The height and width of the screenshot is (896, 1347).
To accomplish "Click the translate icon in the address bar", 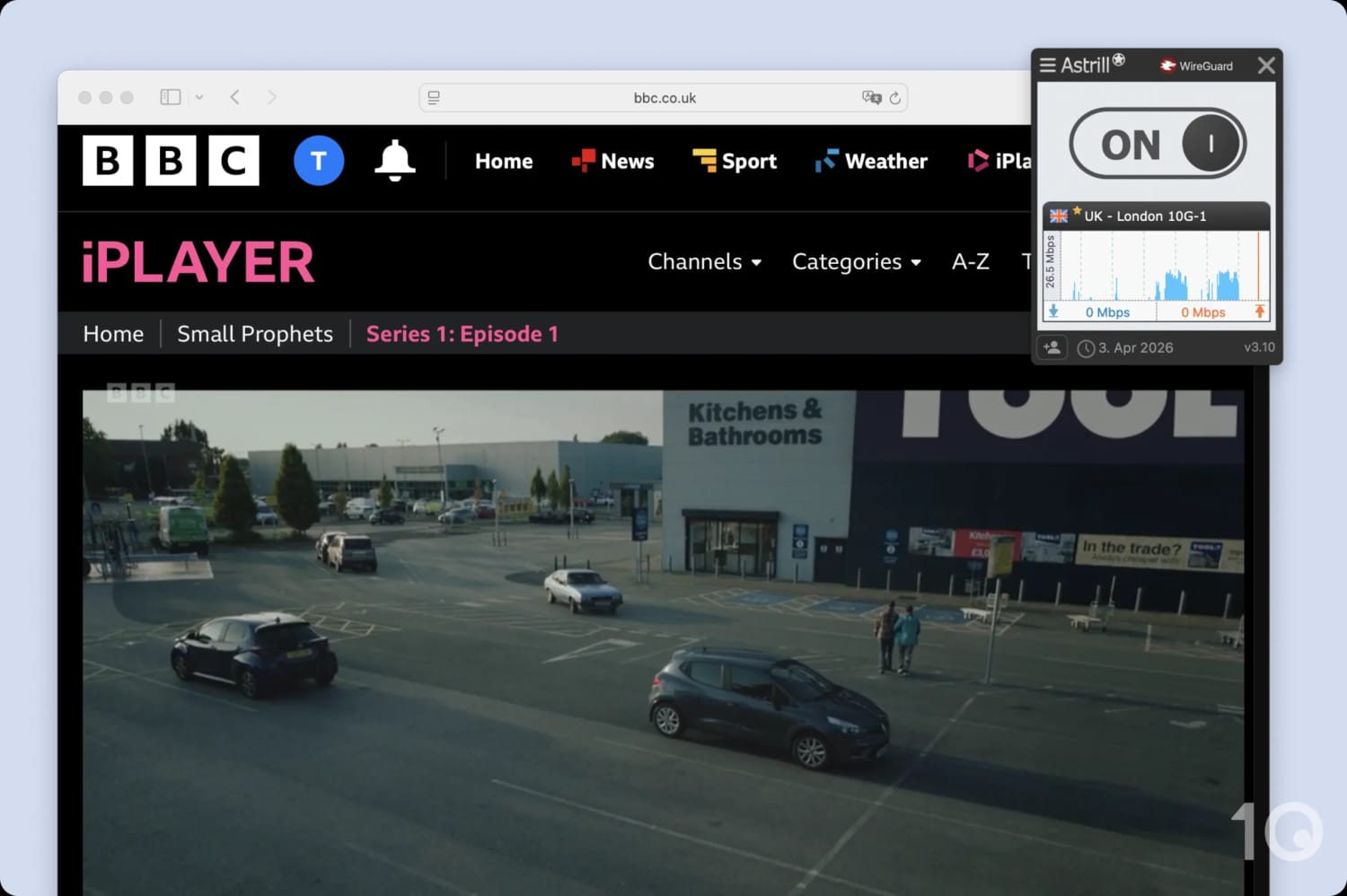I will pyautogui.click(x=869, y=98).
